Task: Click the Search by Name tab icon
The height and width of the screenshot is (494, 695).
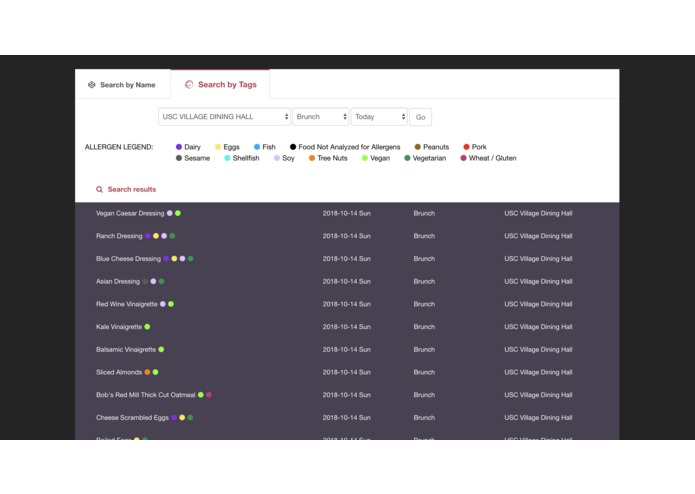Action: (x=92, y=85)
